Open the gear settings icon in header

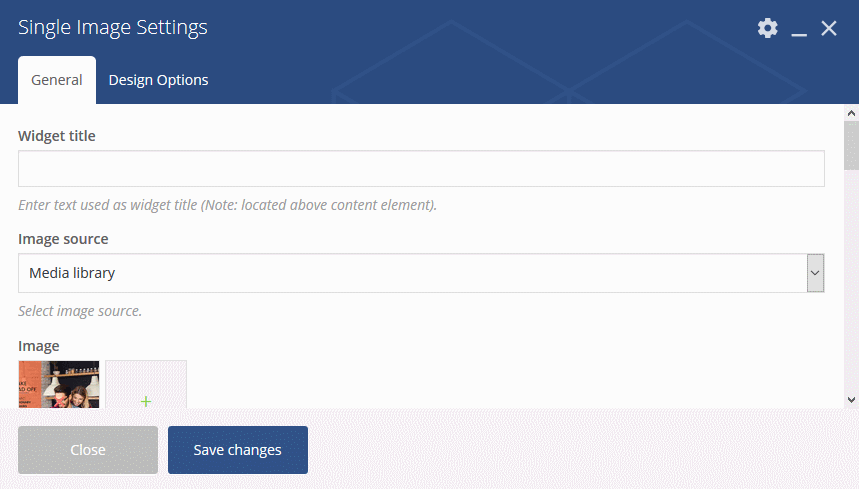tap(768, 28)
